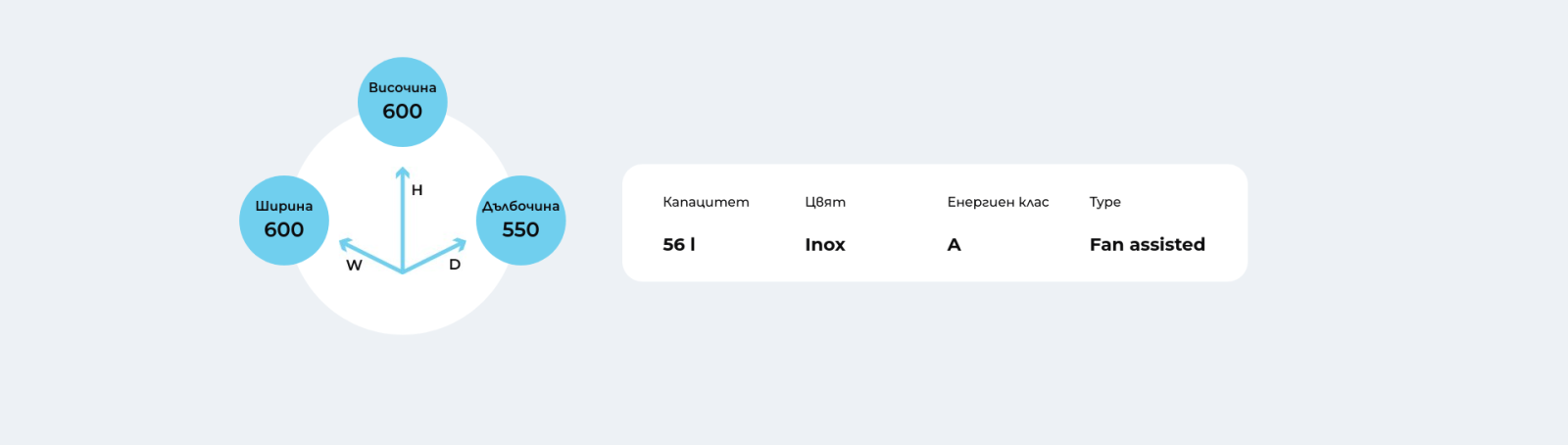Screen dimensions: 1568x445
Task: Click the W axis arrow
Action: pos(370,255)
